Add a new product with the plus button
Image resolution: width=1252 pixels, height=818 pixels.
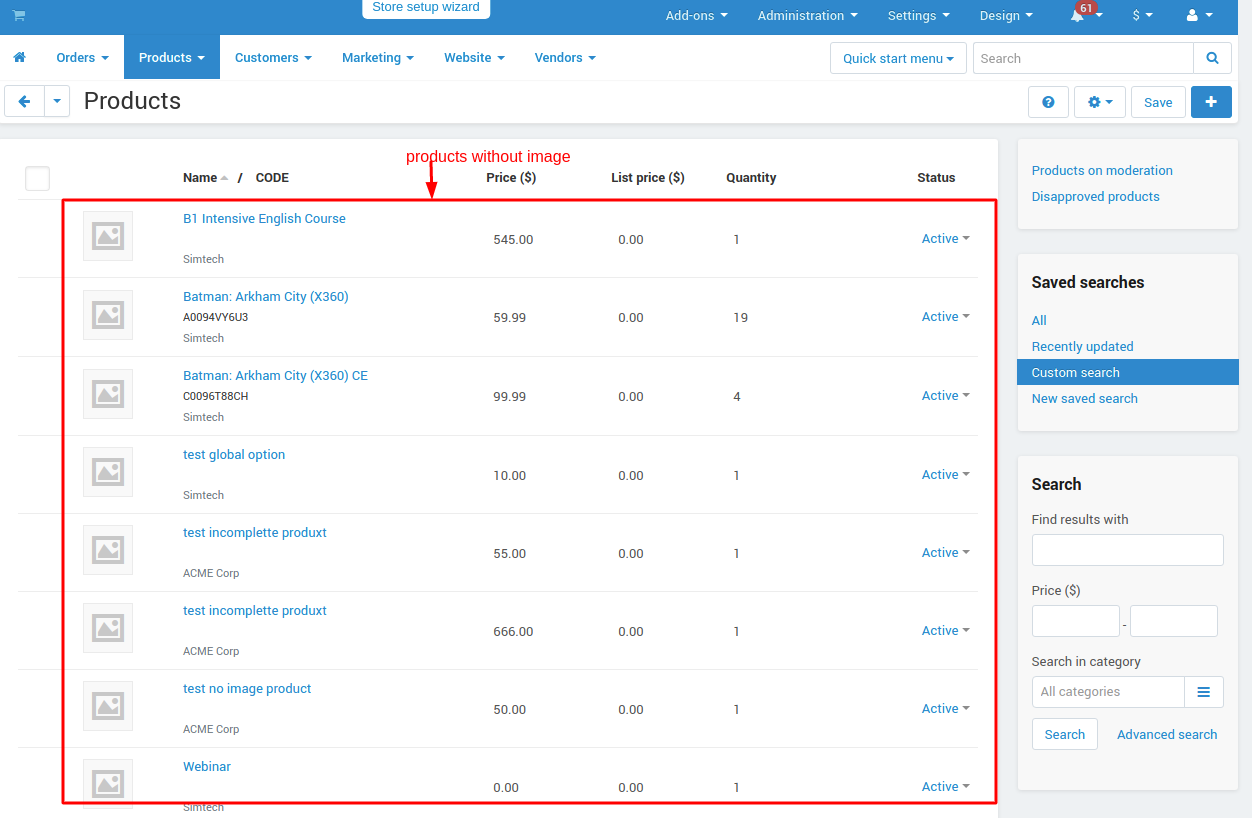1211,102
